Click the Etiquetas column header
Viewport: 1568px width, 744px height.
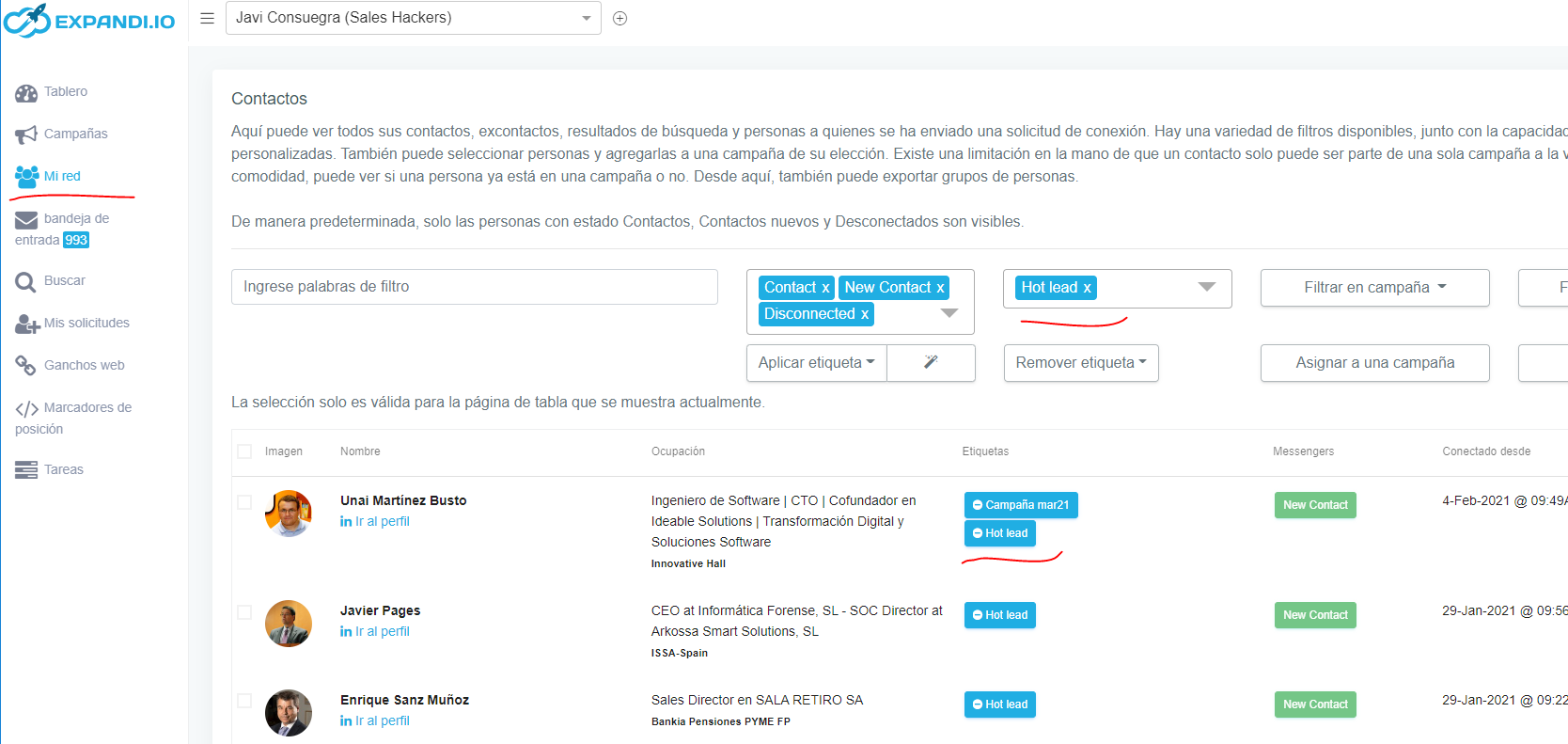tap(985, 451)
